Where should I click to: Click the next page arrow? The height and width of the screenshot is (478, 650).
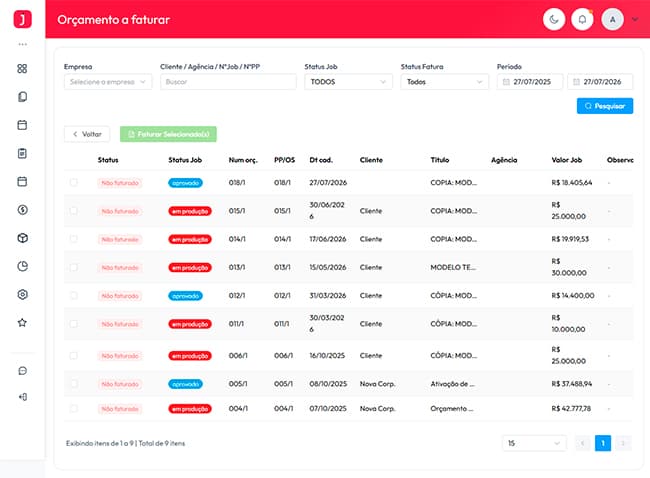pyautogui.click(x=623, y=443)
